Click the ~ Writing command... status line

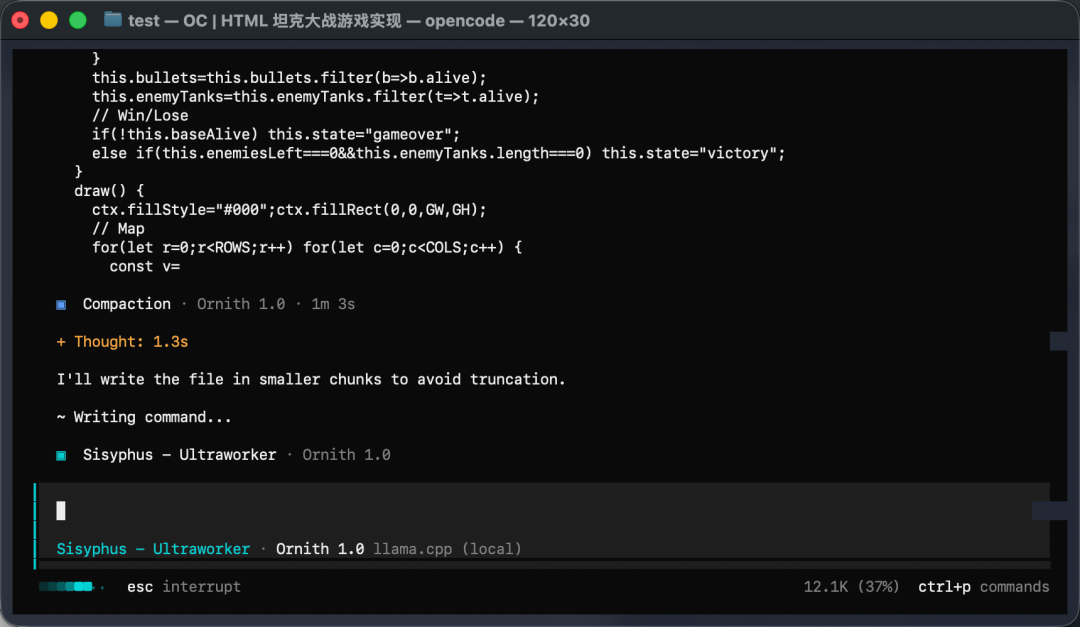pyautogui.click(x=144, y=418)
